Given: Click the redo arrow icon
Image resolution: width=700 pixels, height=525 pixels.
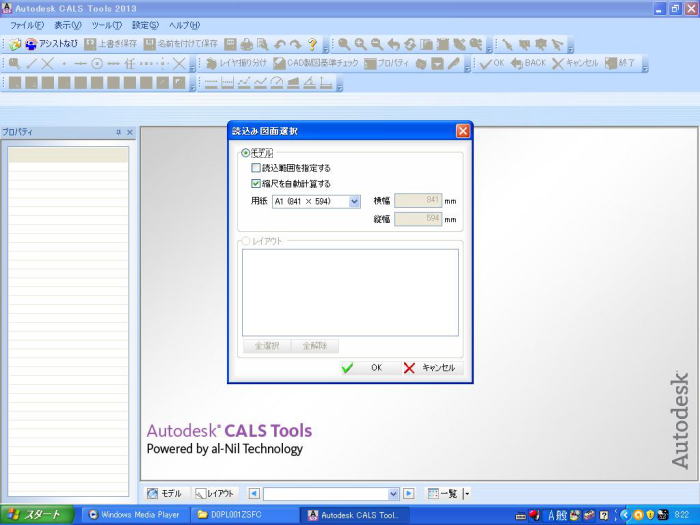Looking at the screenshot, I should pyautogui.click(x=296, y=44).
